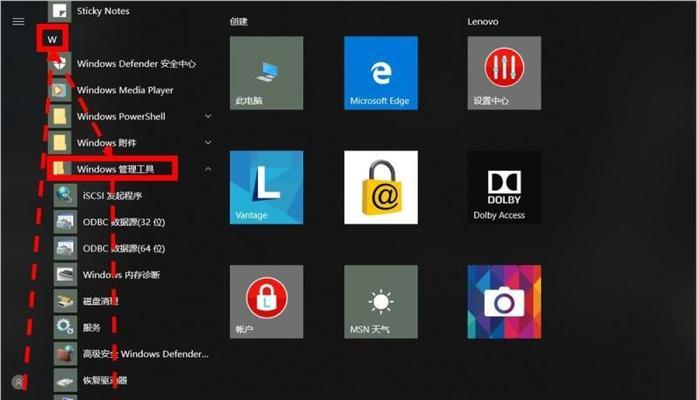The width and height of the screenshot is (697, 400).
Task: Open 高级安全 Windows Defender firewall icon
Action: point(65,354)
